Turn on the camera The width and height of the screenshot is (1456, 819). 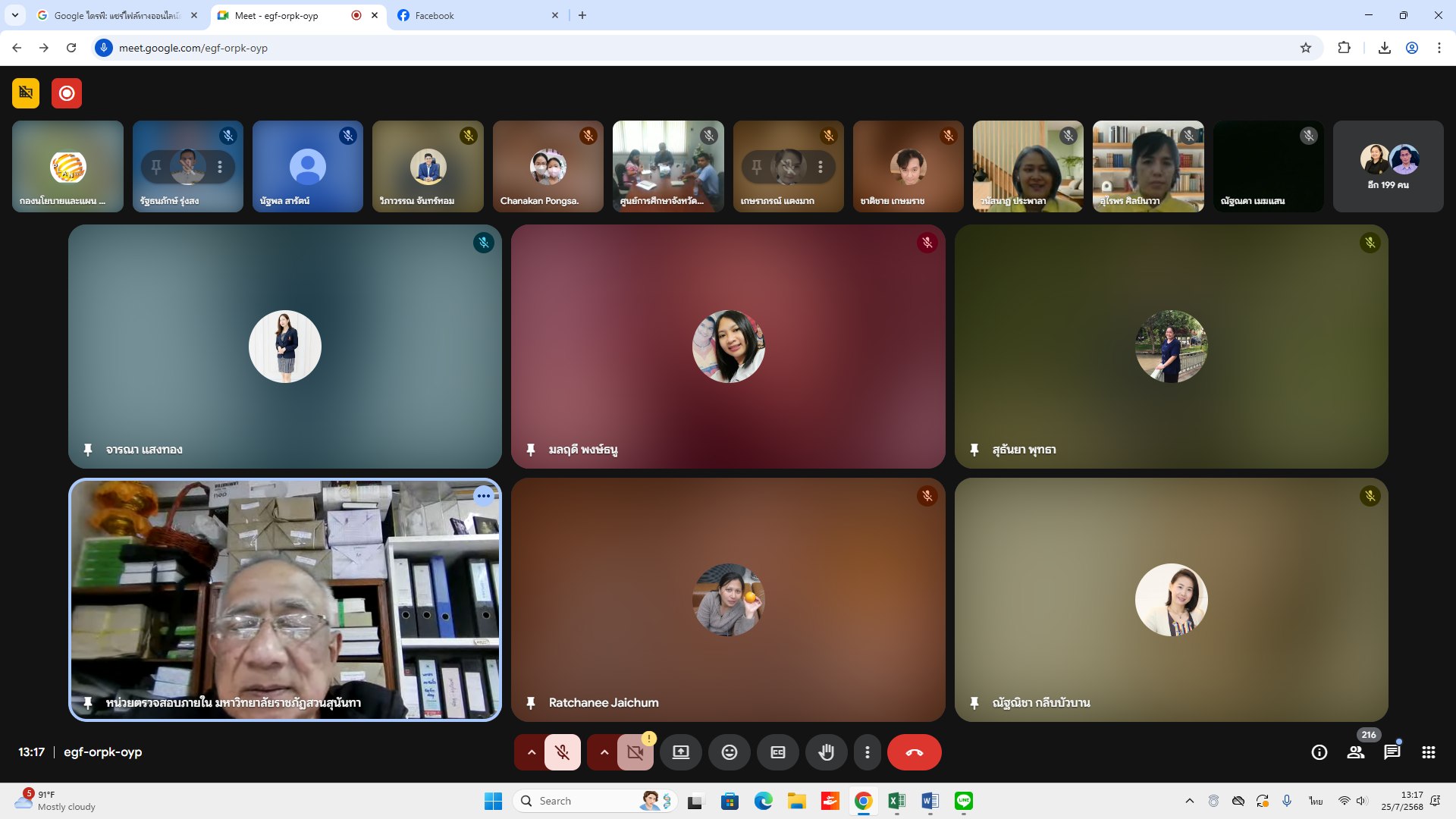[x=635, y=752]
